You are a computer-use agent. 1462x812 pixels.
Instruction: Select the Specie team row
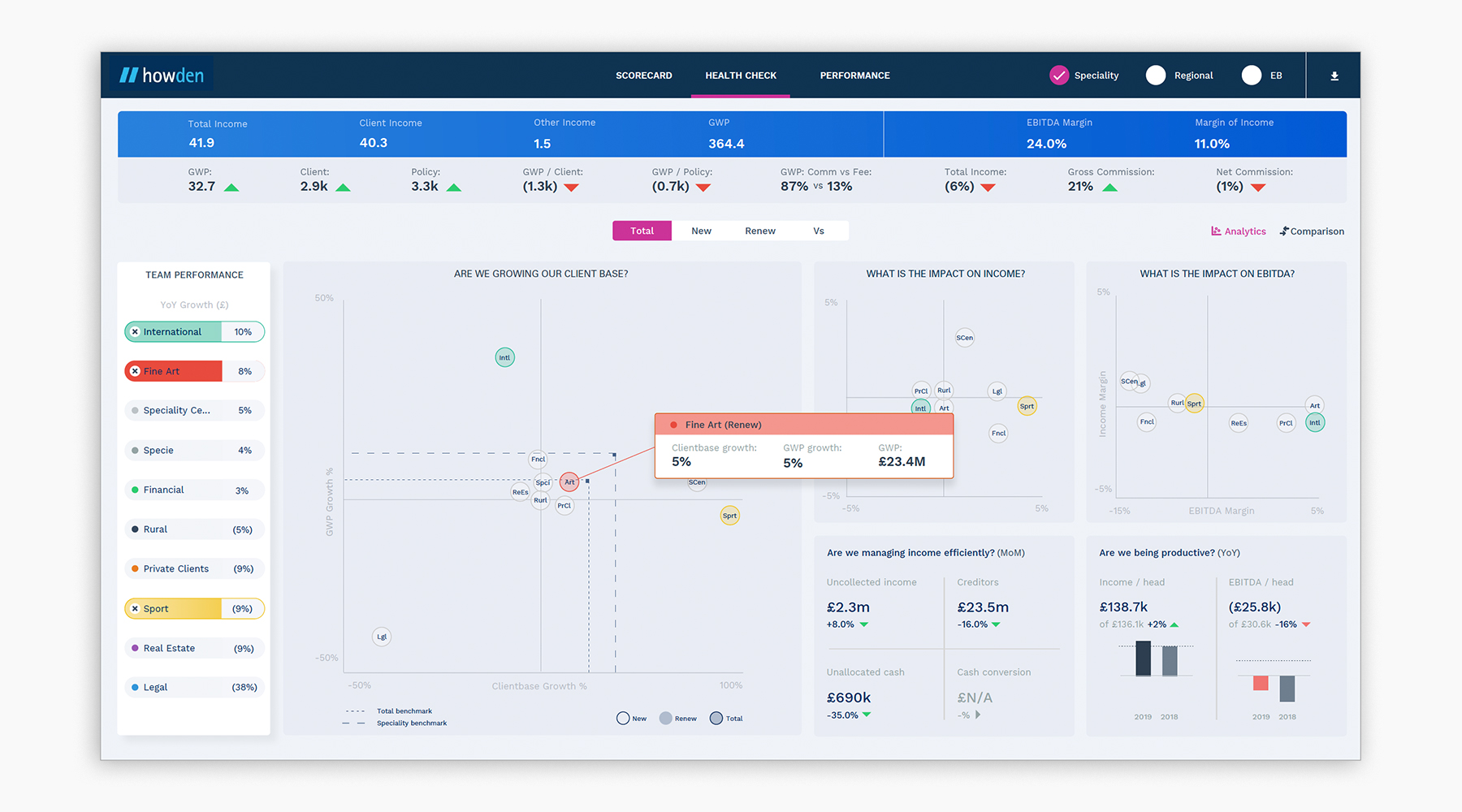[x=195, y=451]
